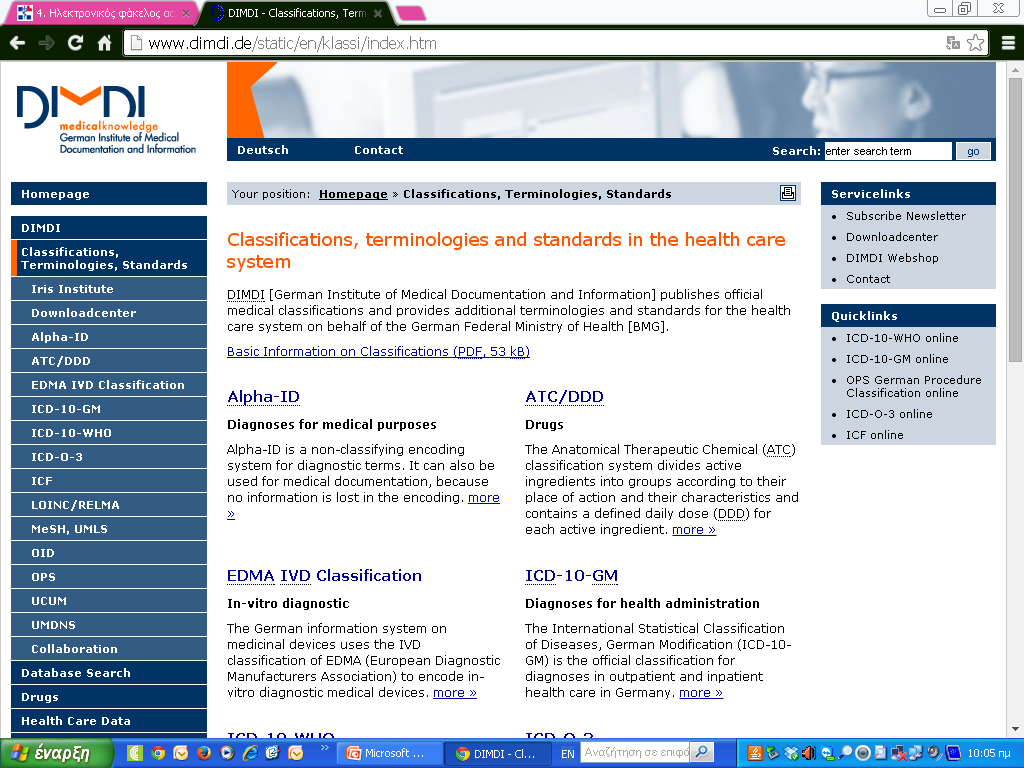Open Collaboration in left sidebar
Viewport: 1024px width, 768px height.
[x=109, y=649]
